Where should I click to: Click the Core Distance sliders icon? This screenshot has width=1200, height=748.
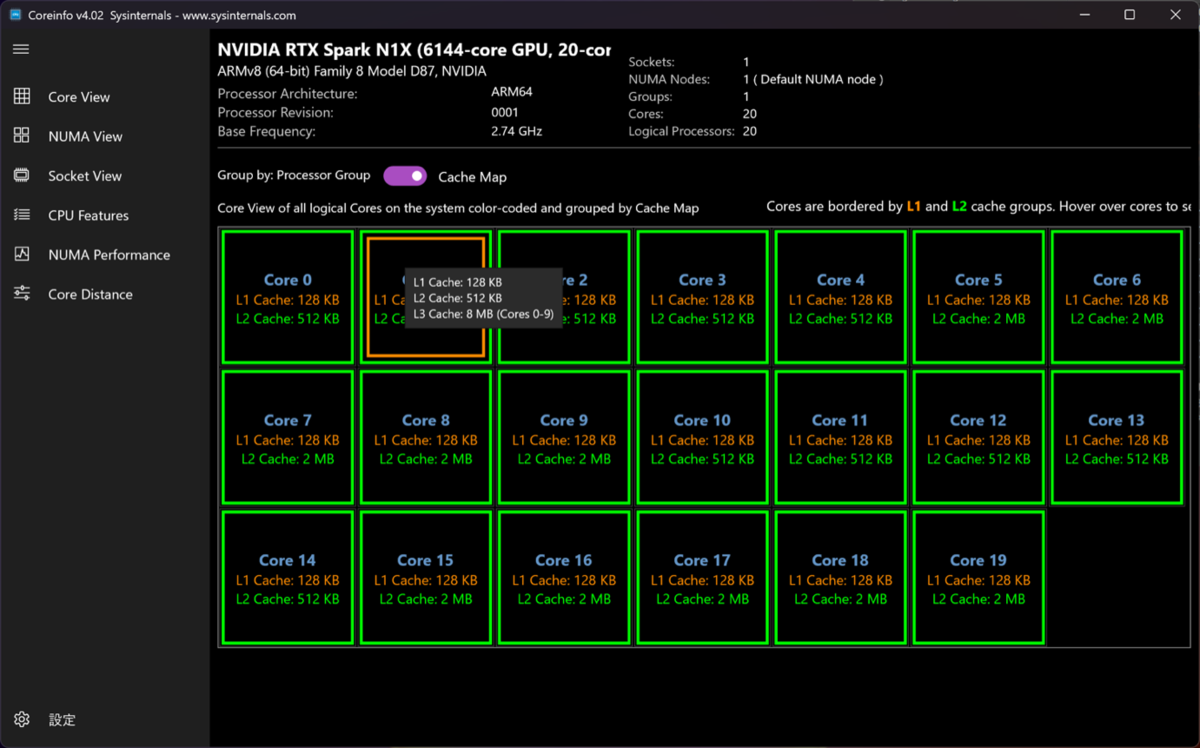[x=21, y=293]
